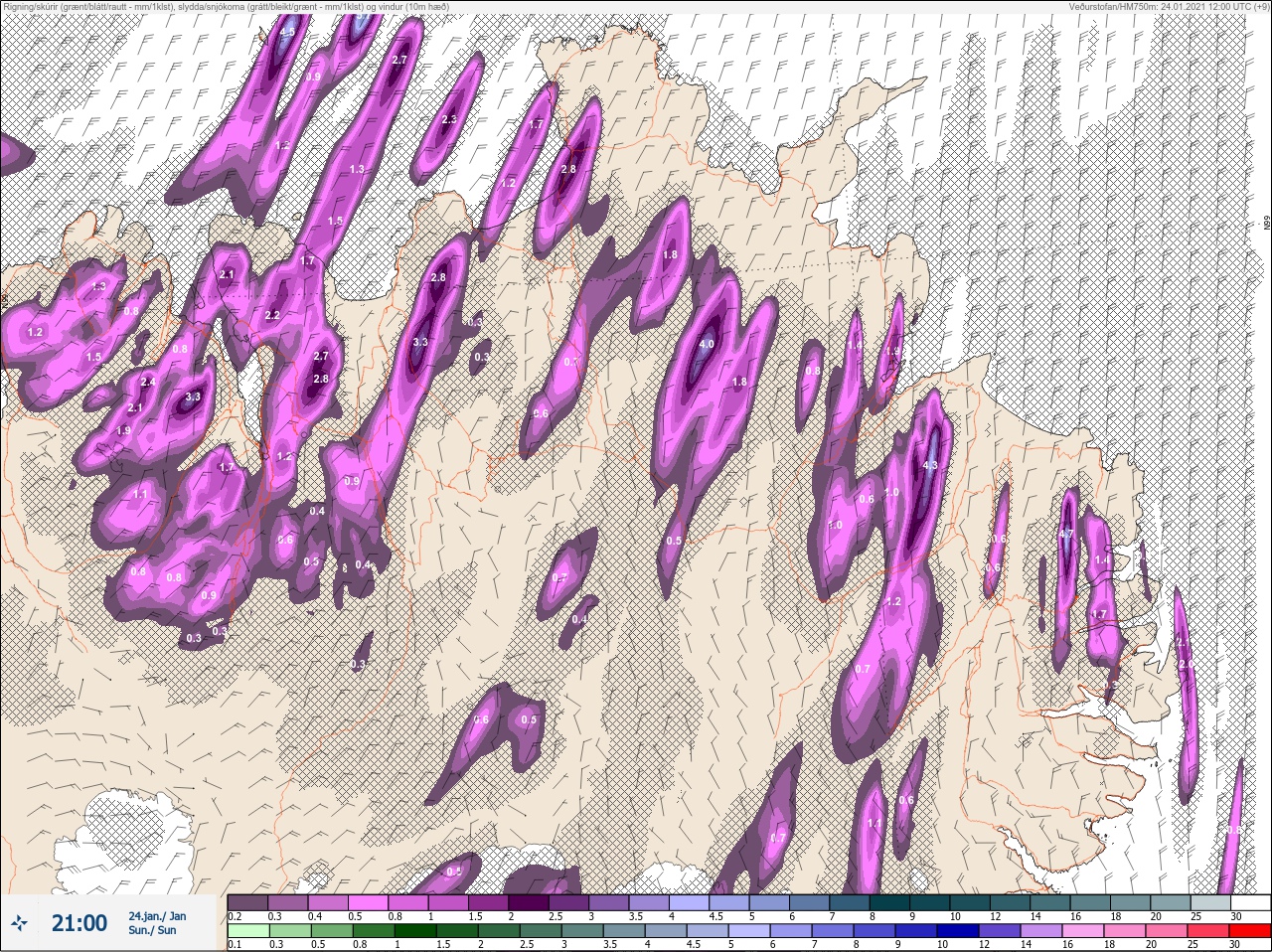Click the 4.3 precipitation value on the map
Screen dimensions: 1272x952
tap(930, 465)
